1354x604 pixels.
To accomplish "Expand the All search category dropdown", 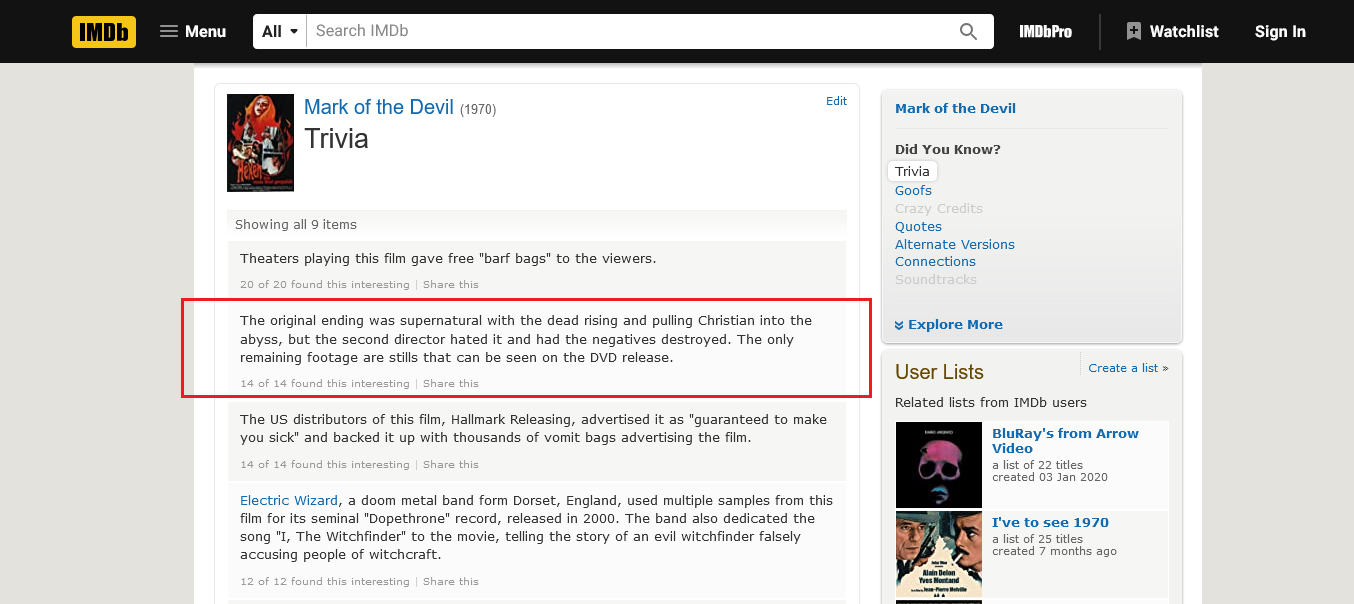I will click(280, 31).
